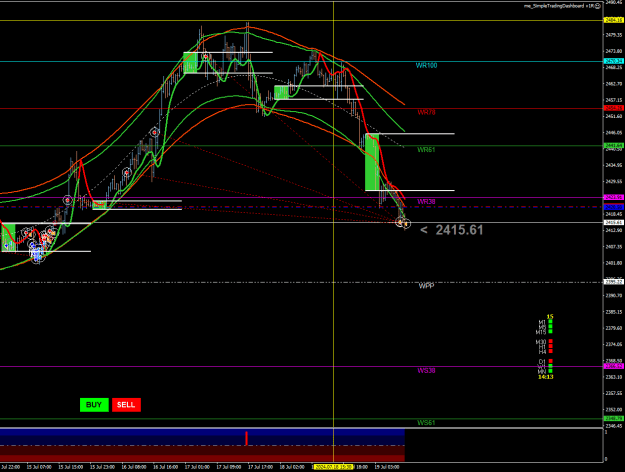
Task: Click the red WR78 price tag on the axis
Action: (x=614, y=108)
